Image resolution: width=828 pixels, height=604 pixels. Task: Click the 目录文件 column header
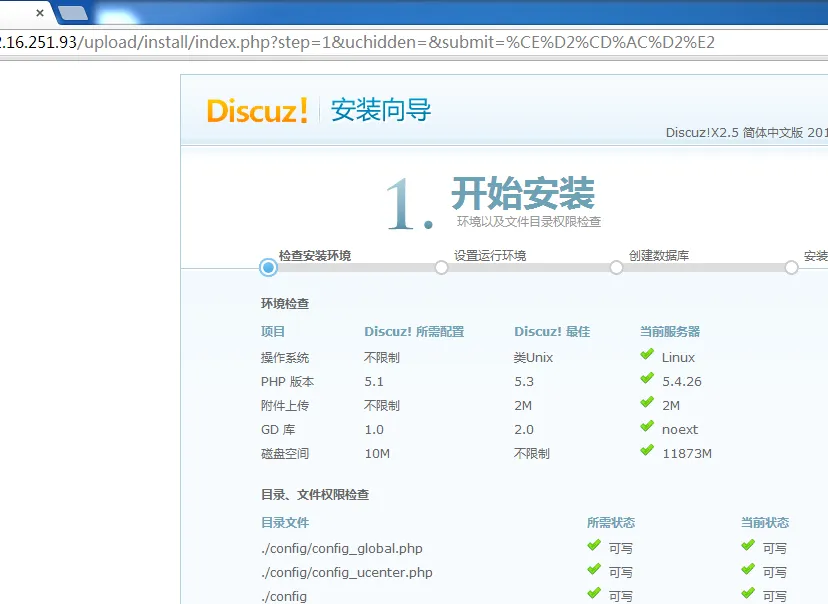[x=285, y=523]
